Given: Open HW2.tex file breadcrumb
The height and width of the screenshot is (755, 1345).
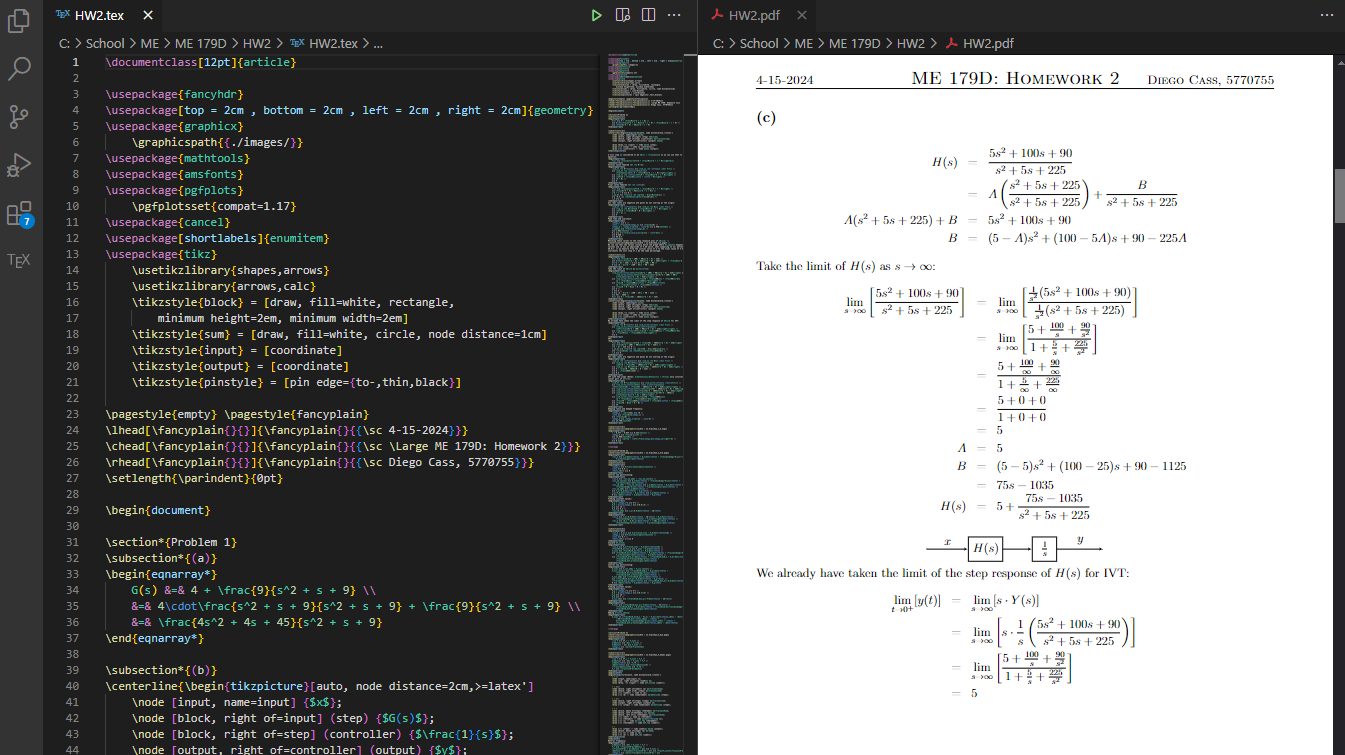Looking at the screenshot, I should click(x=323, y=43).
